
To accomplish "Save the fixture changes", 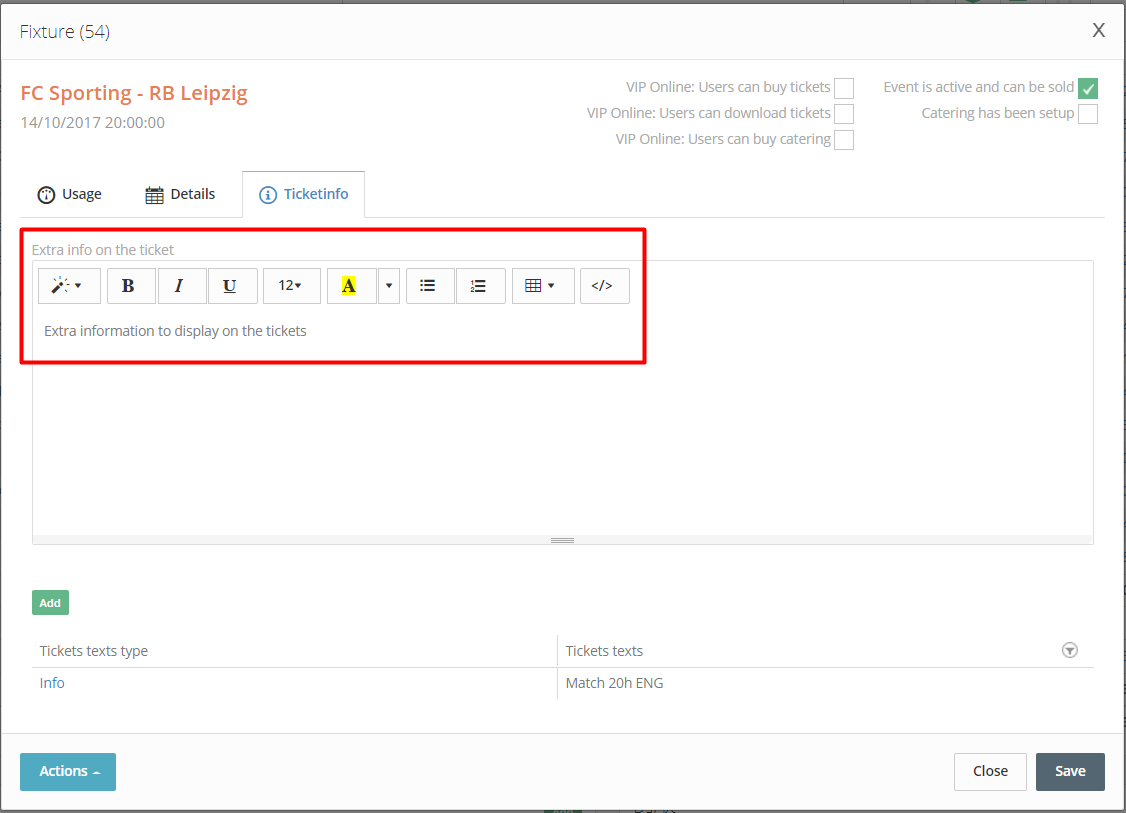I will (1070, 772).
